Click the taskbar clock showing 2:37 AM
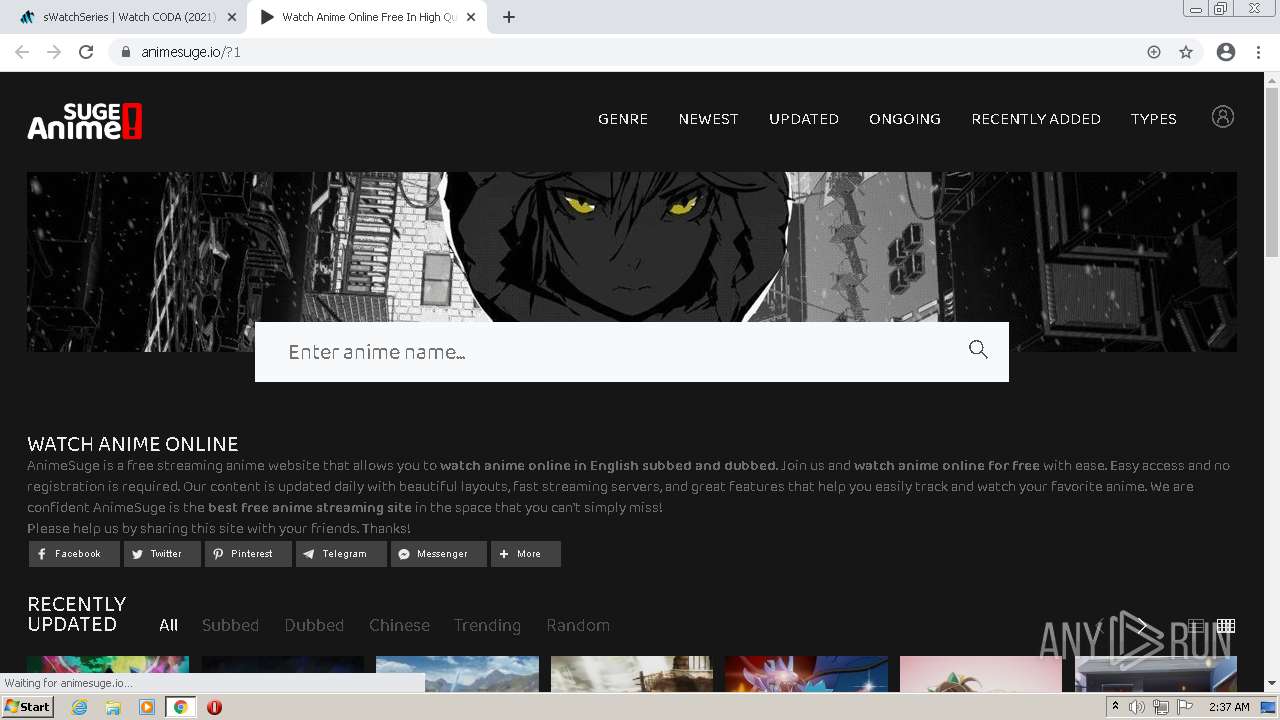This screenshot has height=720, width=1280. click(1229, 707)
